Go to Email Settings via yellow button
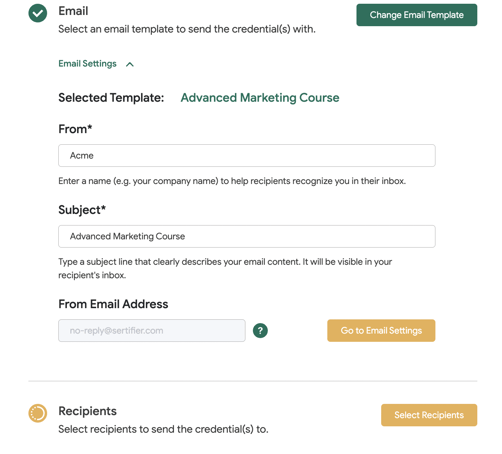The width and height of the screenshot is (502, 454). click(x=381, y=331)
